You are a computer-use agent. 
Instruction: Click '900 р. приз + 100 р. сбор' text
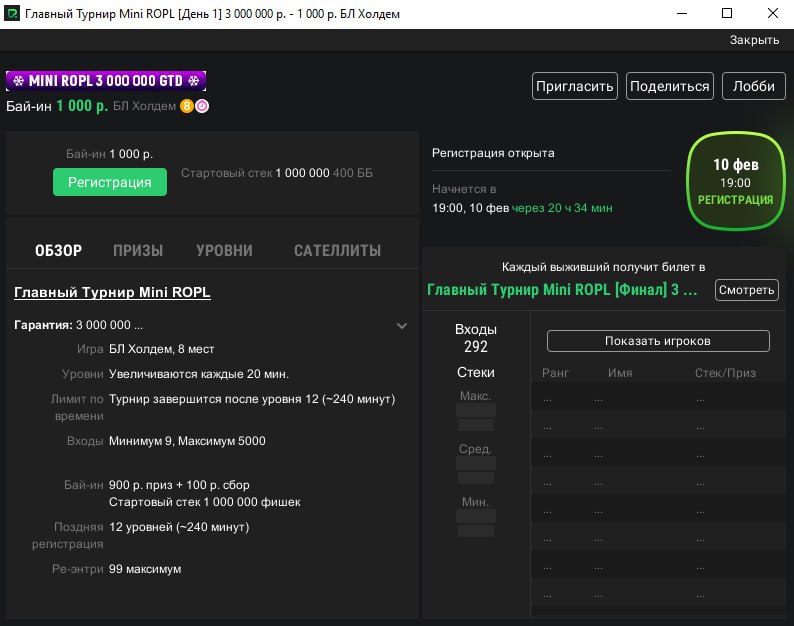tap(179, 485)
